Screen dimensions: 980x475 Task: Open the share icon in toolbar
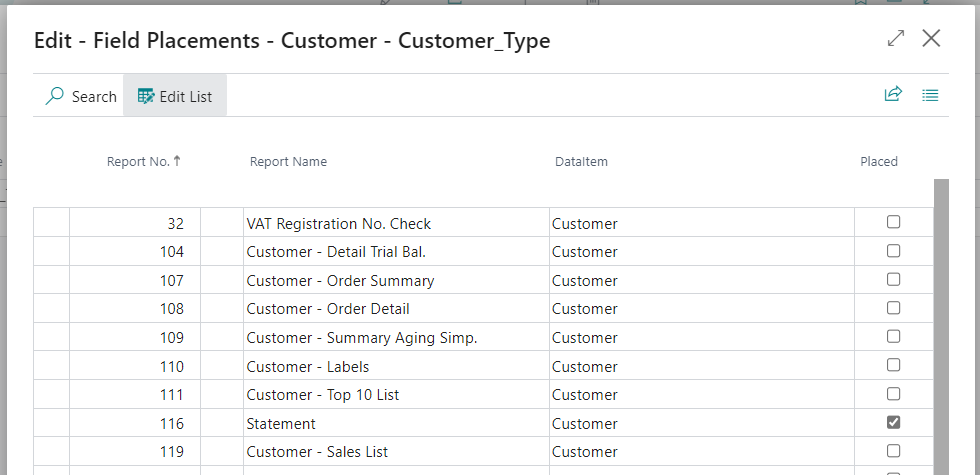pos(893,94)
